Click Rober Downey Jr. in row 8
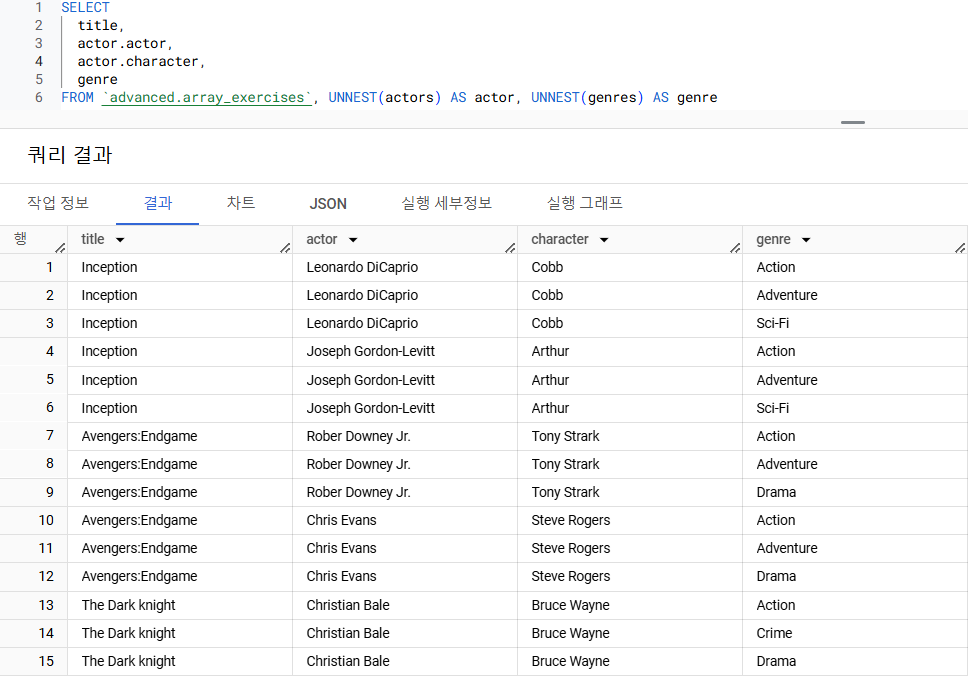This screenshot has width=968, height=676. pos(359,464)
